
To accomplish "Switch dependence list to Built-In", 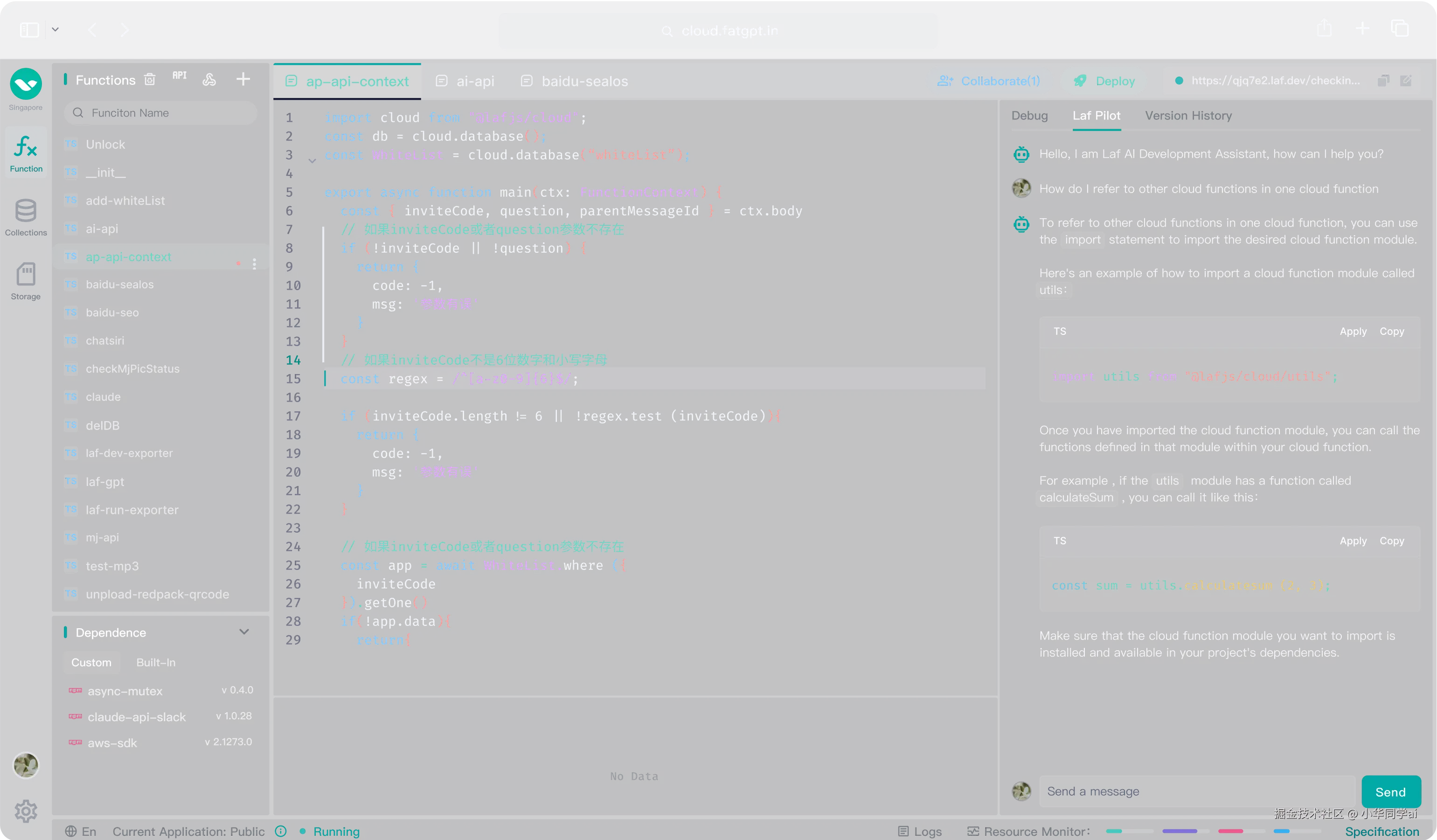I will coord(156,662).
